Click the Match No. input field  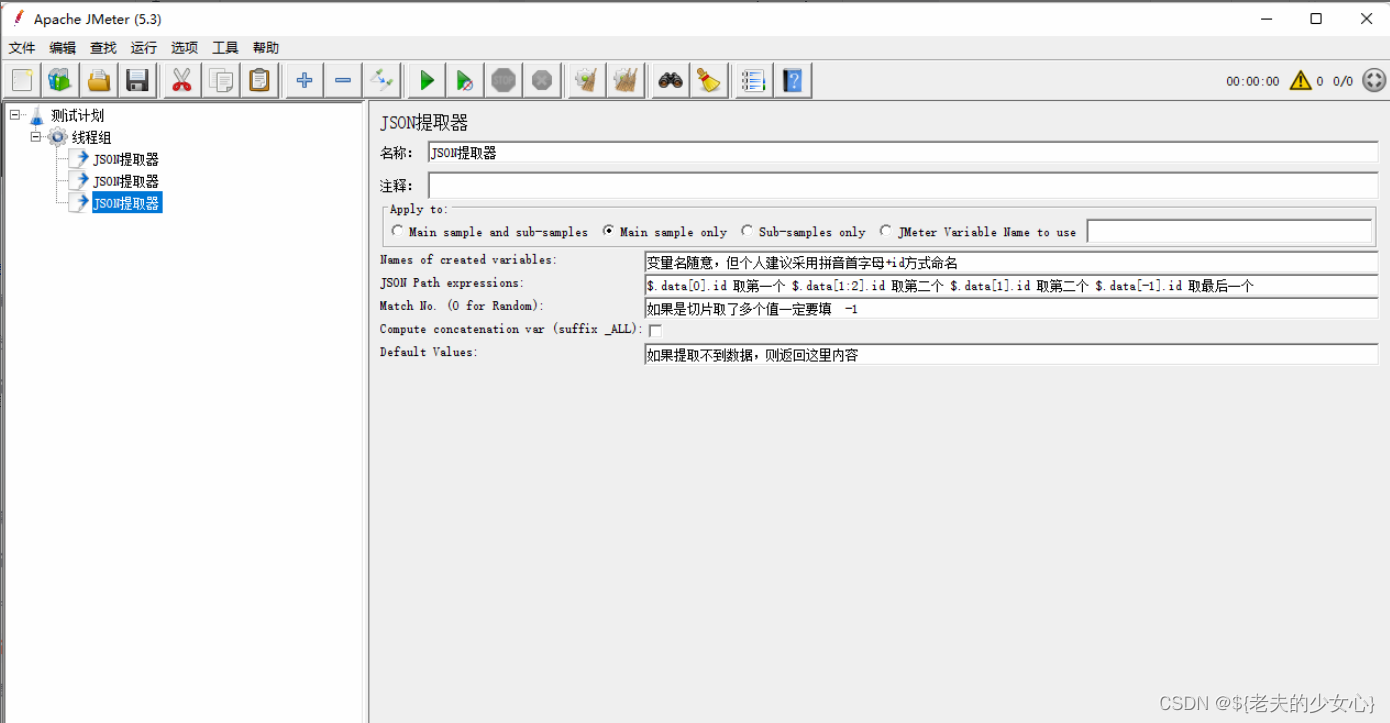[1011, 308]
